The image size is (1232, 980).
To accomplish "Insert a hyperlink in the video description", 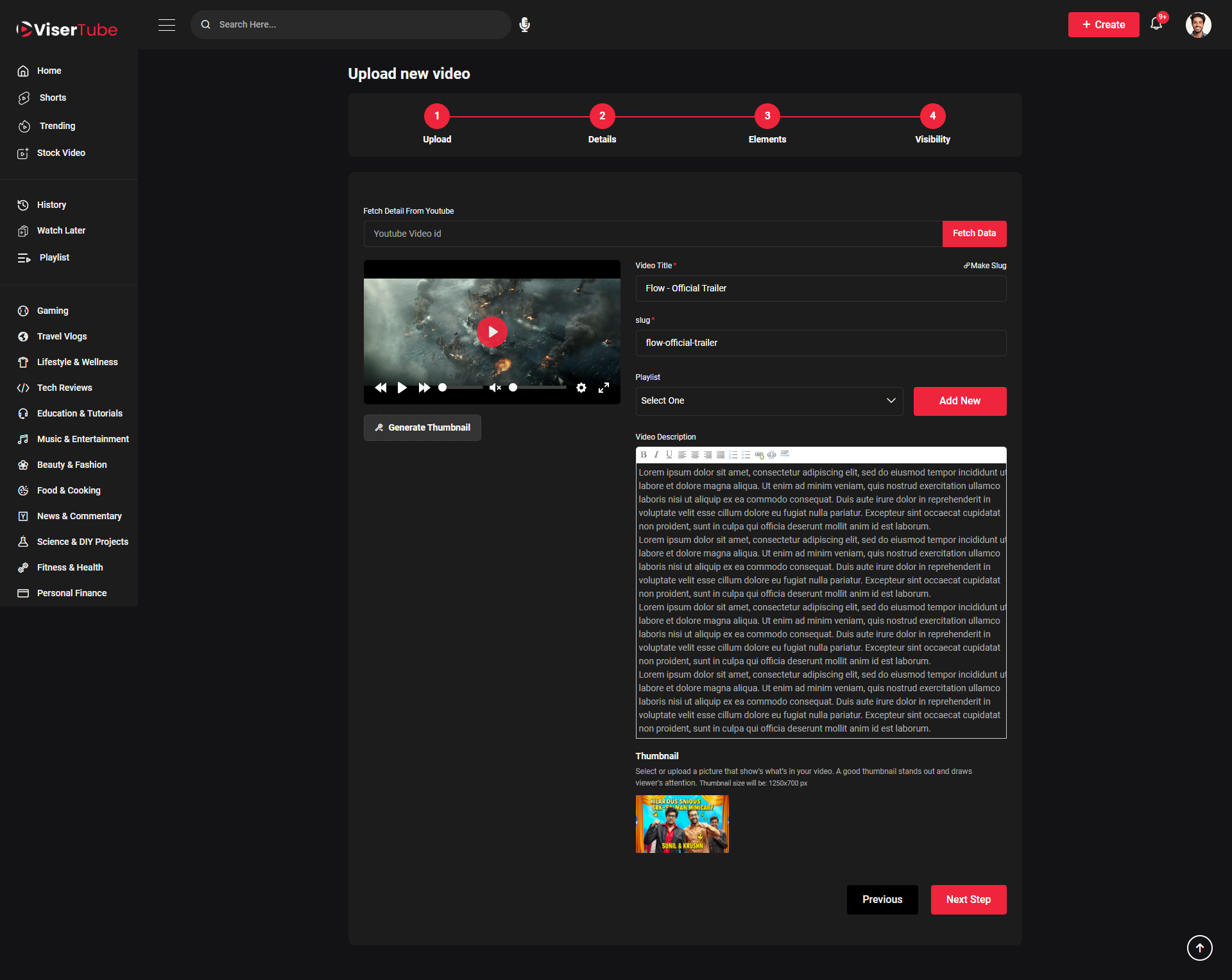I will [x=759, y=455].
